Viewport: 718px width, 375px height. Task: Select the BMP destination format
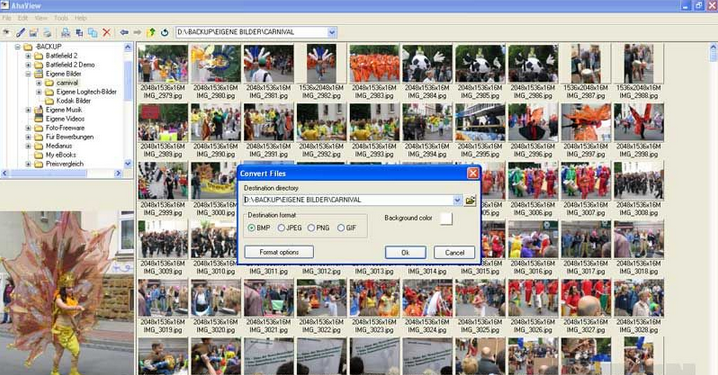point(251,228)
